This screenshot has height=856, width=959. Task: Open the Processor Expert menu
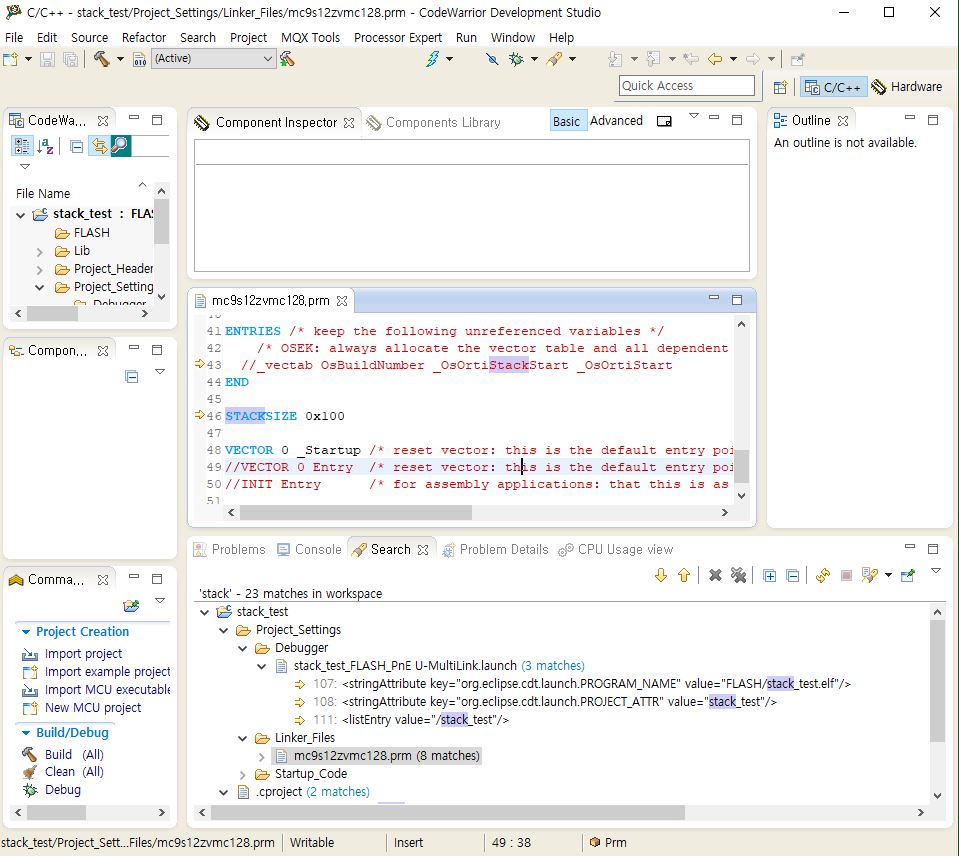tap(398, 37)
